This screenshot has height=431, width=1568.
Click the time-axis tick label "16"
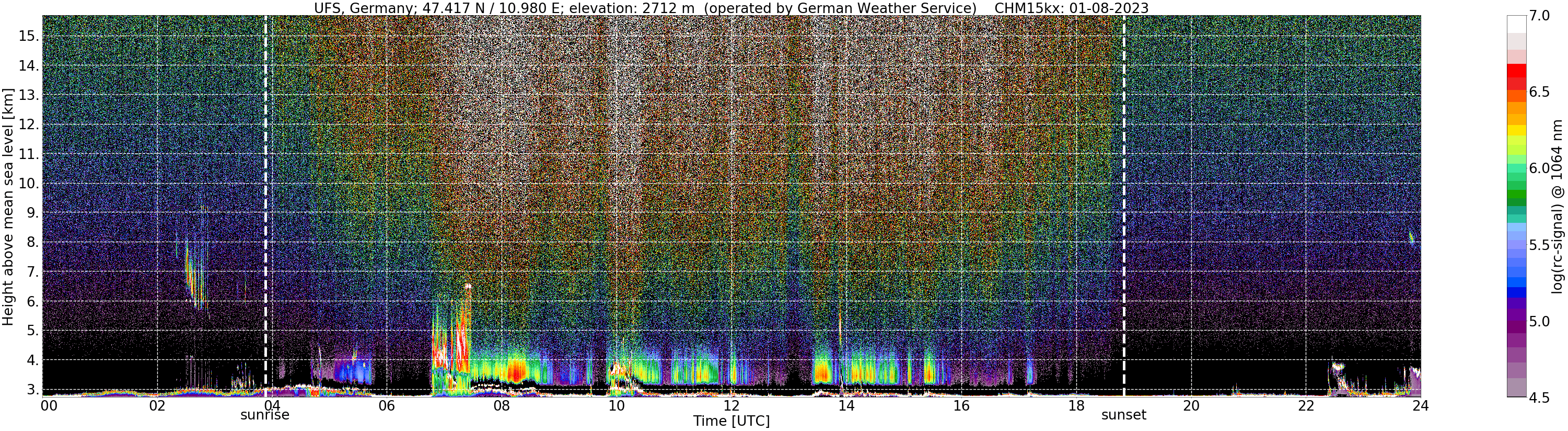coord(960,405)
